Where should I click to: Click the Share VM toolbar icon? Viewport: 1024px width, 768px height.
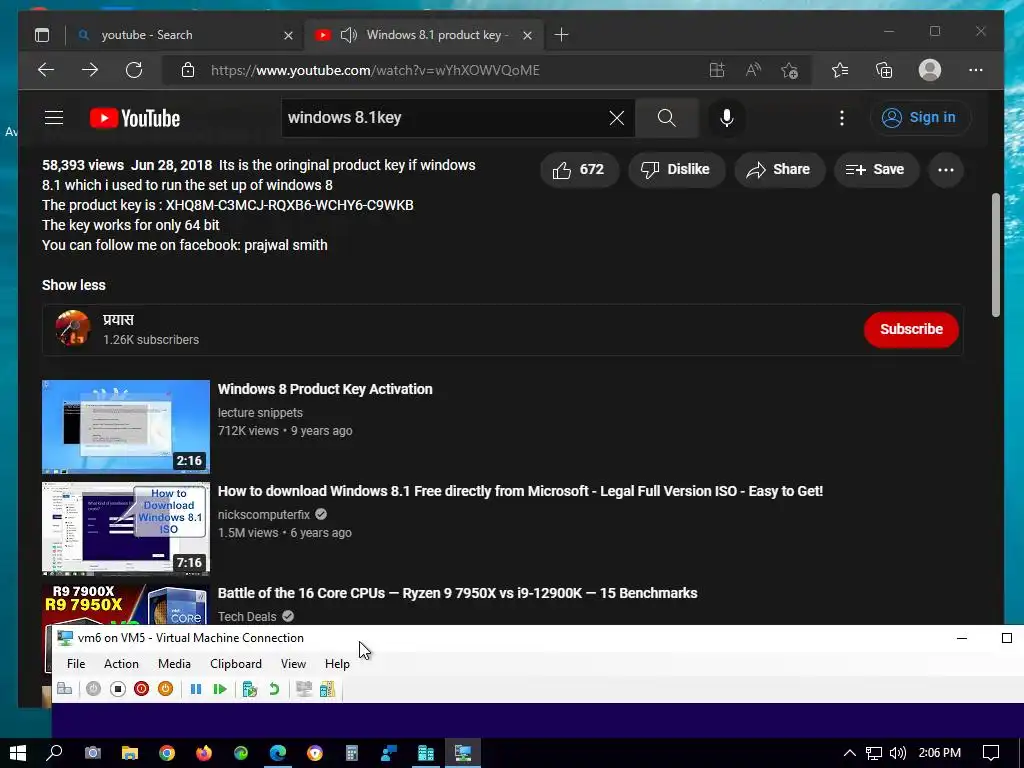[x=327, y=689]
